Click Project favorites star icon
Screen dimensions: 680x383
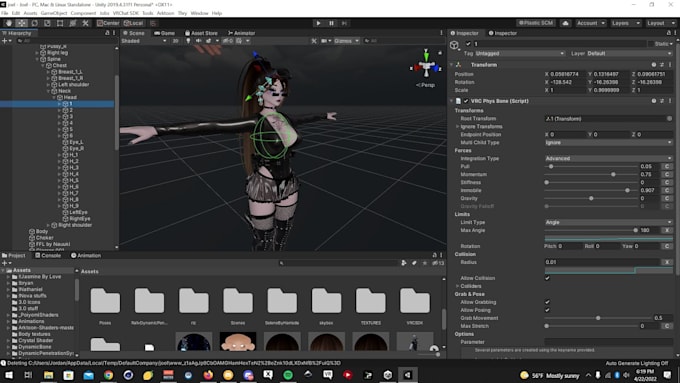point(425,263)
